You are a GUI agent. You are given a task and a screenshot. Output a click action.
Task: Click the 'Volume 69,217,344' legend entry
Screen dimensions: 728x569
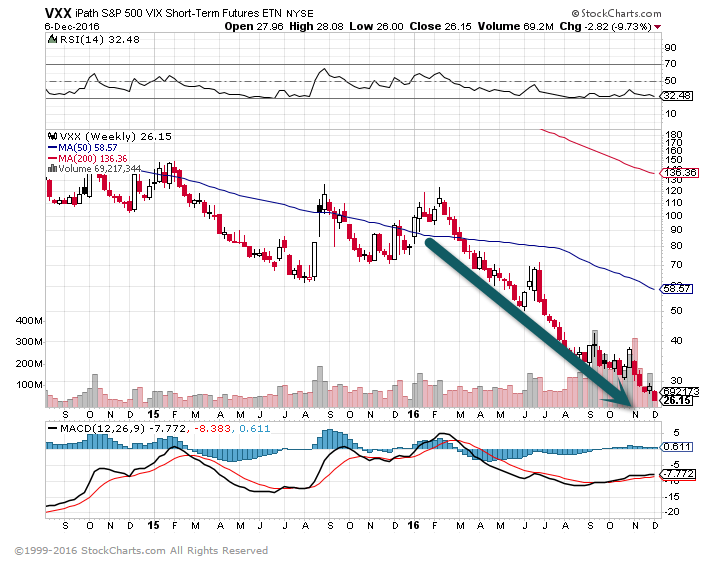point(99,168)
